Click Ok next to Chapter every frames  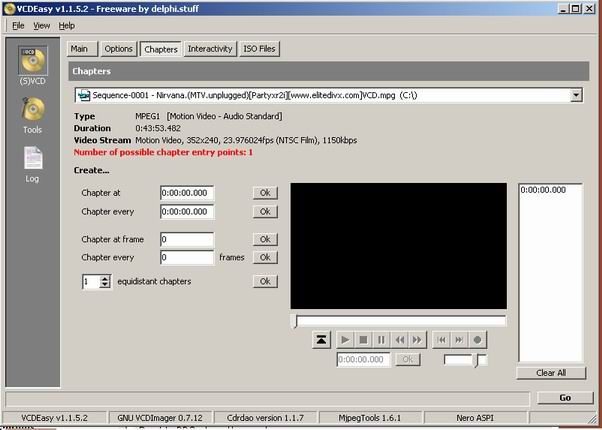(265, 257)
